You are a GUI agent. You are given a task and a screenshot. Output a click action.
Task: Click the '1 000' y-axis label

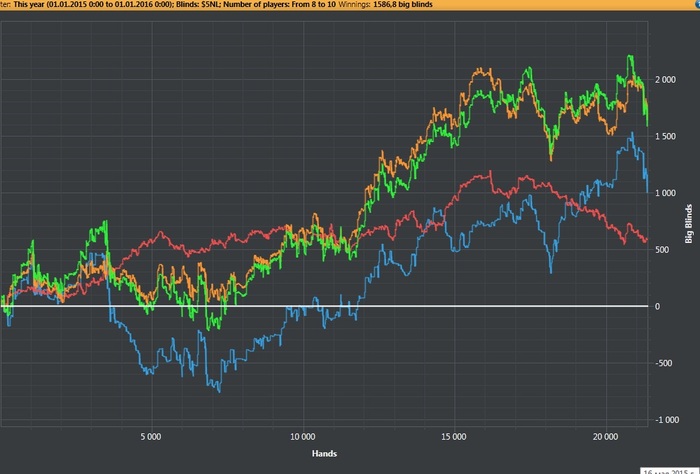click(x=665, y=193)
